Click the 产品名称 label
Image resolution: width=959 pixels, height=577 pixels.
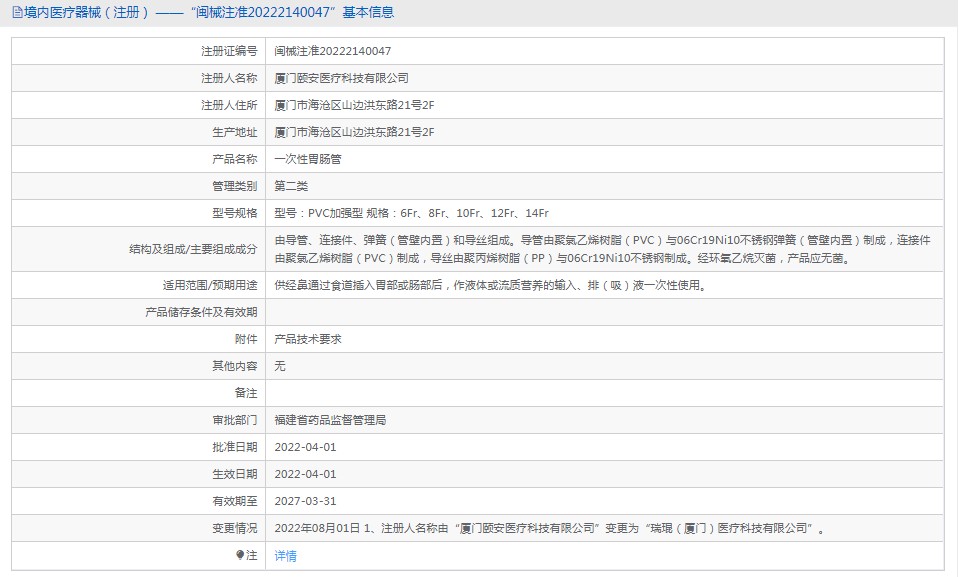[x=235, y=159]
